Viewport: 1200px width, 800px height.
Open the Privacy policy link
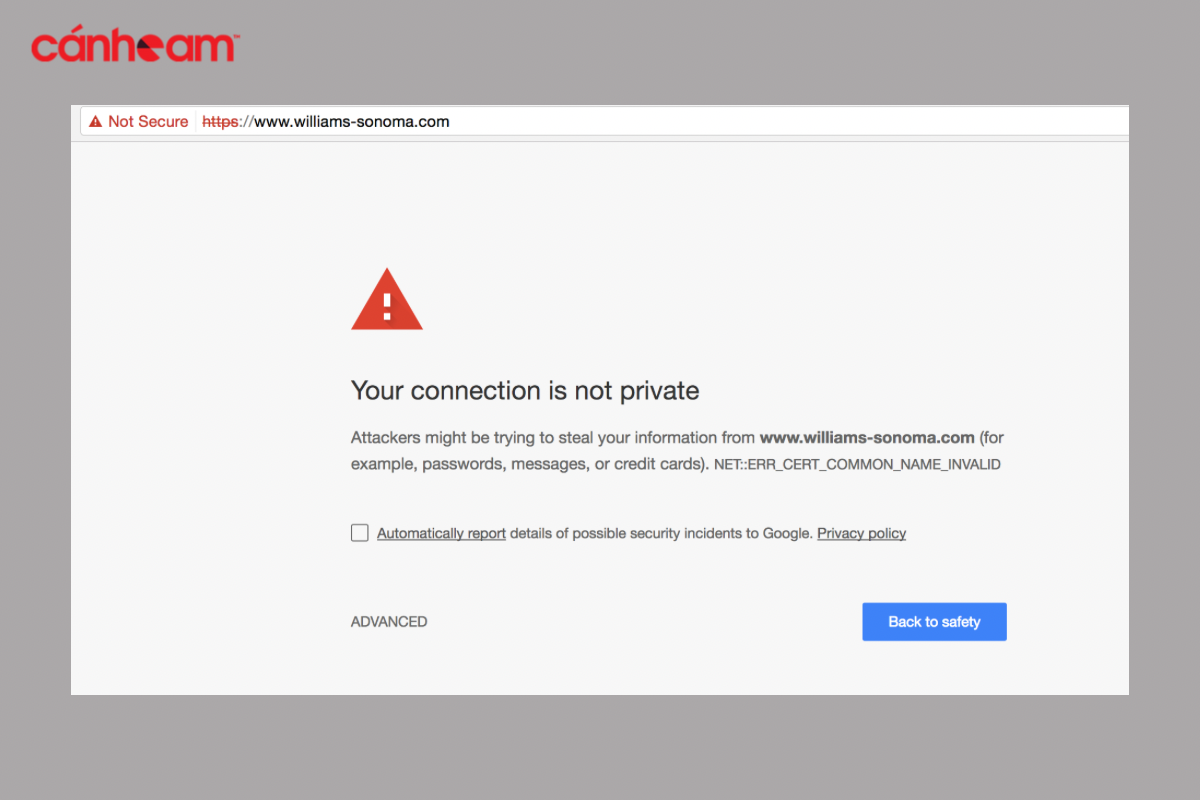tap(862, 534)
